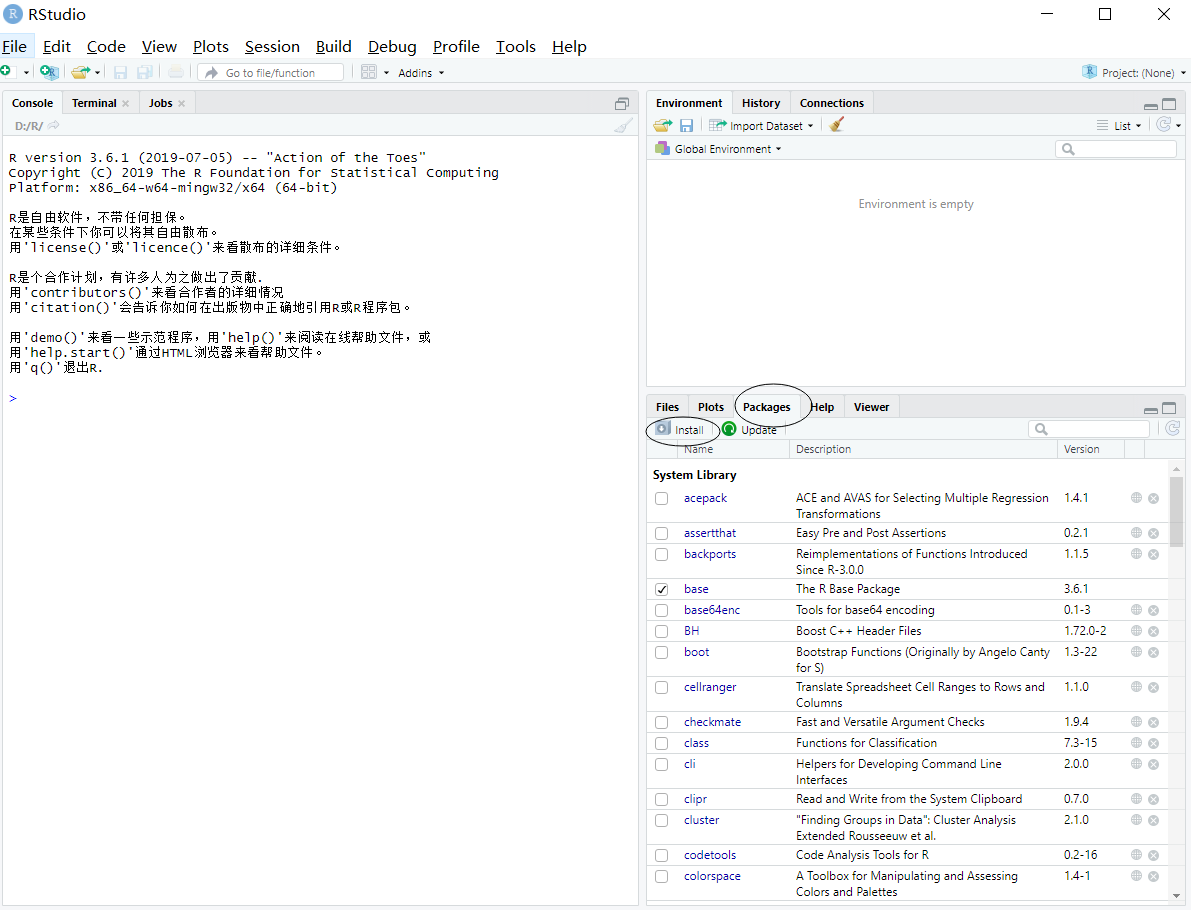The width and height of the screenshot is (1191, 910).
Task: Save the current document
Action: point(120,72)
